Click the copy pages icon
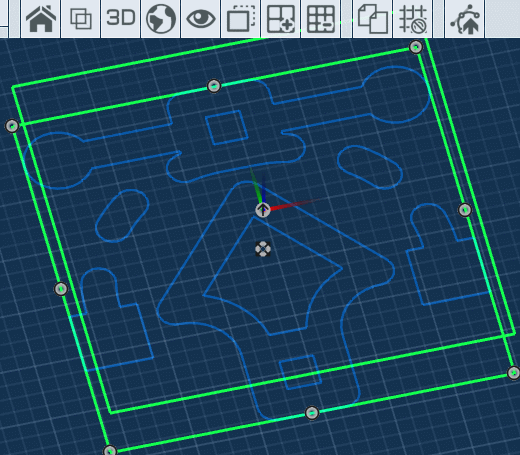520x455 pixels. pyautogui.click(x=373, y=19)
